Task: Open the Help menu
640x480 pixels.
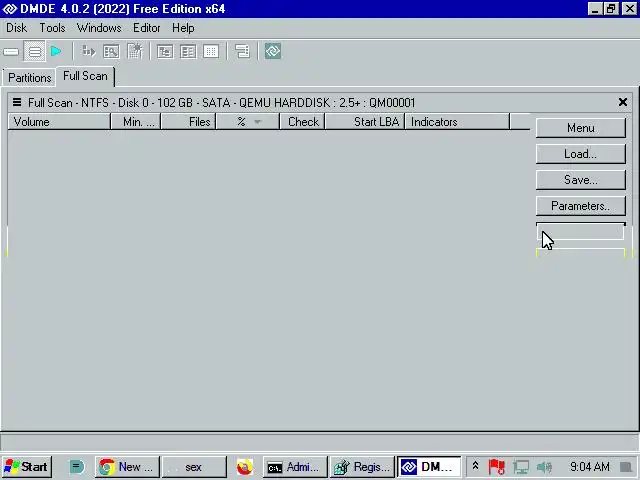Action: 183,28
